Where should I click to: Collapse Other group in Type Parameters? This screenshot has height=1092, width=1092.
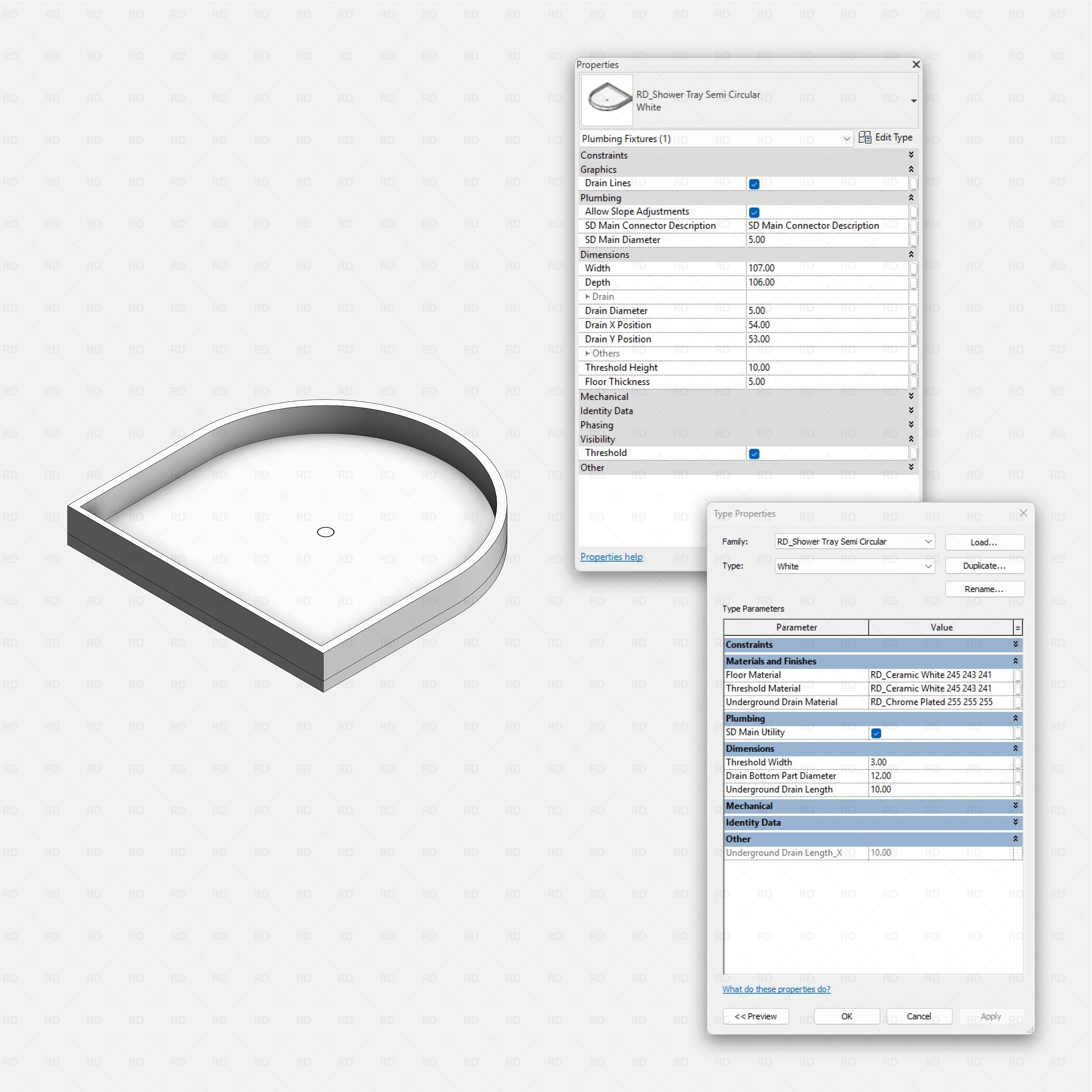point(1015,839)
